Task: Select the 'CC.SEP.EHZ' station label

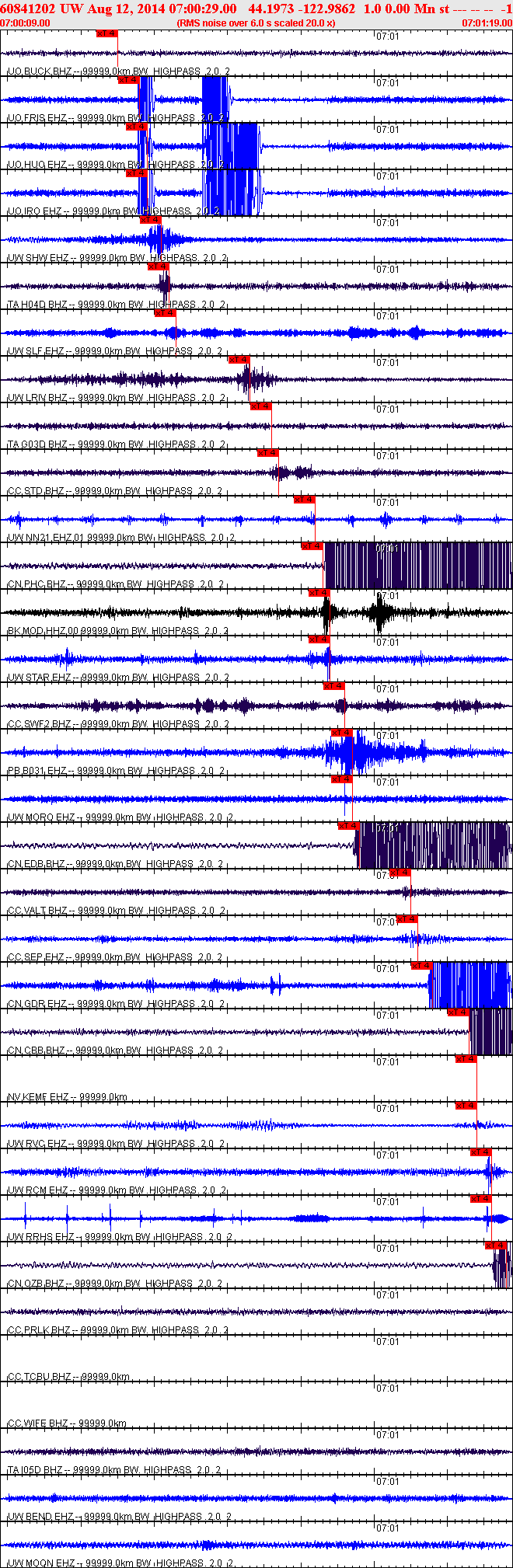Action: point(36,957)
